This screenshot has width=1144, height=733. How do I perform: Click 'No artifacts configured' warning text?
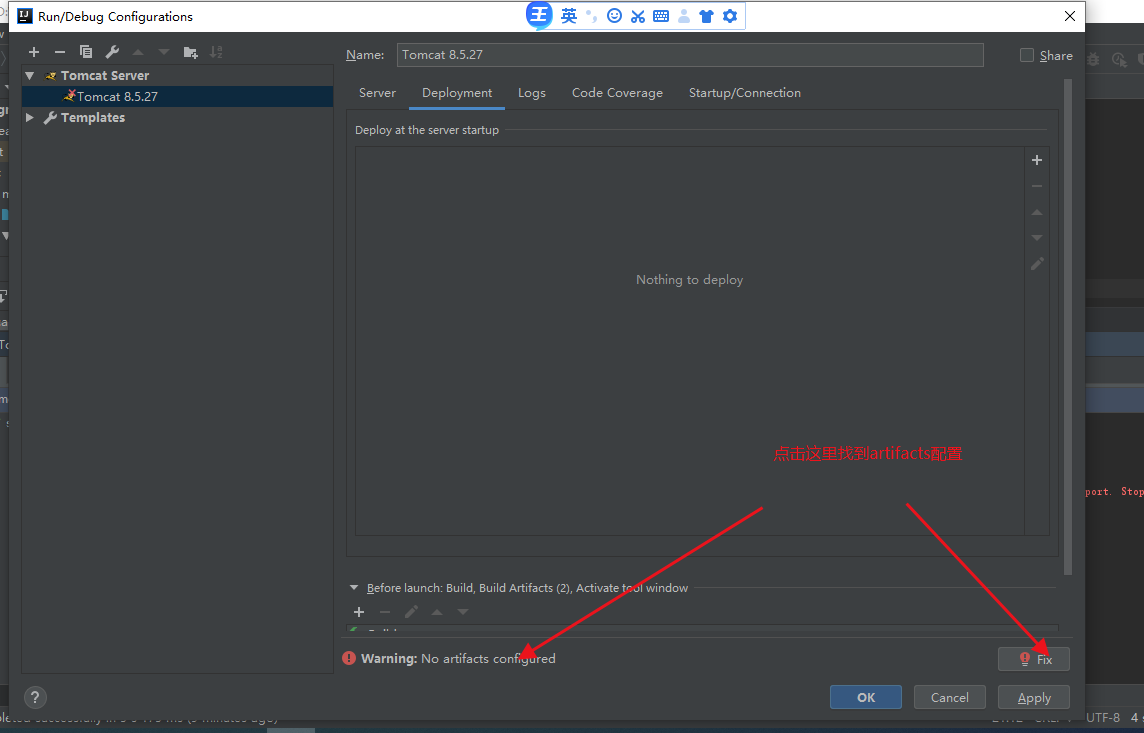point(488,659)
